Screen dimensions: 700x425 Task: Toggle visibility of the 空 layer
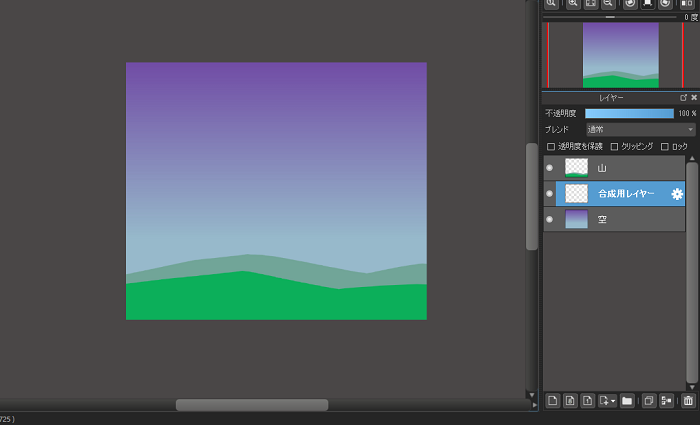click(x=549, y=219)
